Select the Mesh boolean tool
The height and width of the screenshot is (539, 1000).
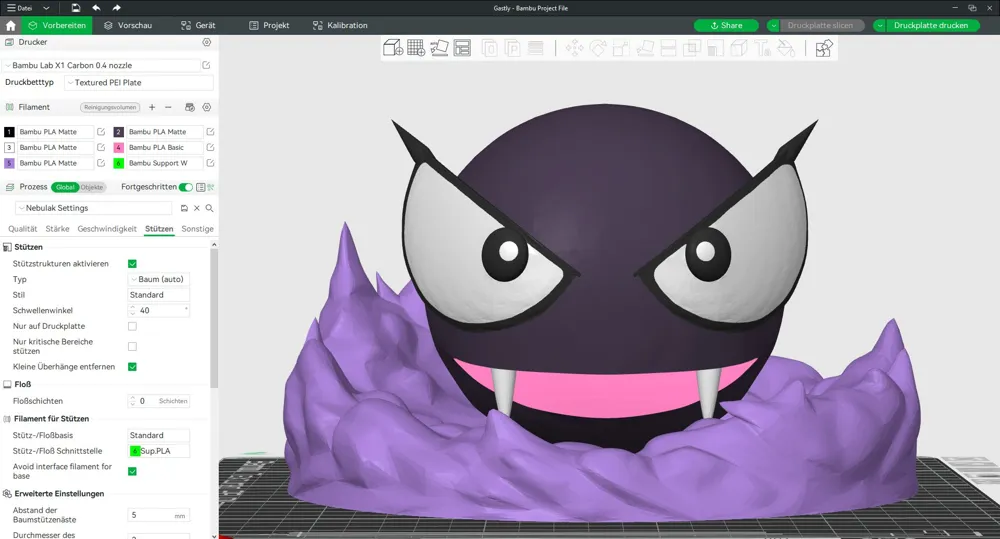(x=692, y=48)
